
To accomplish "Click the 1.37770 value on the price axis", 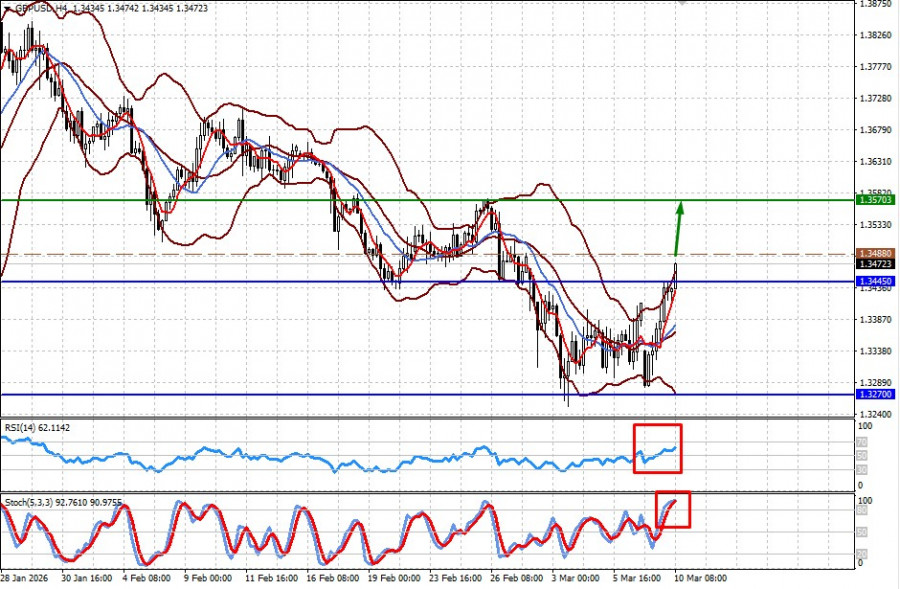I will 876,67.
